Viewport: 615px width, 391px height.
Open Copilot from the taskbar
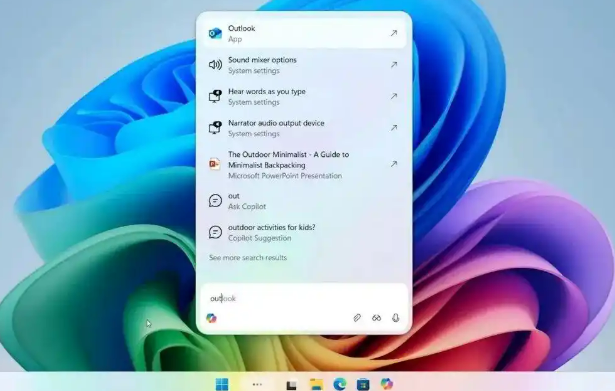(387, 384)
